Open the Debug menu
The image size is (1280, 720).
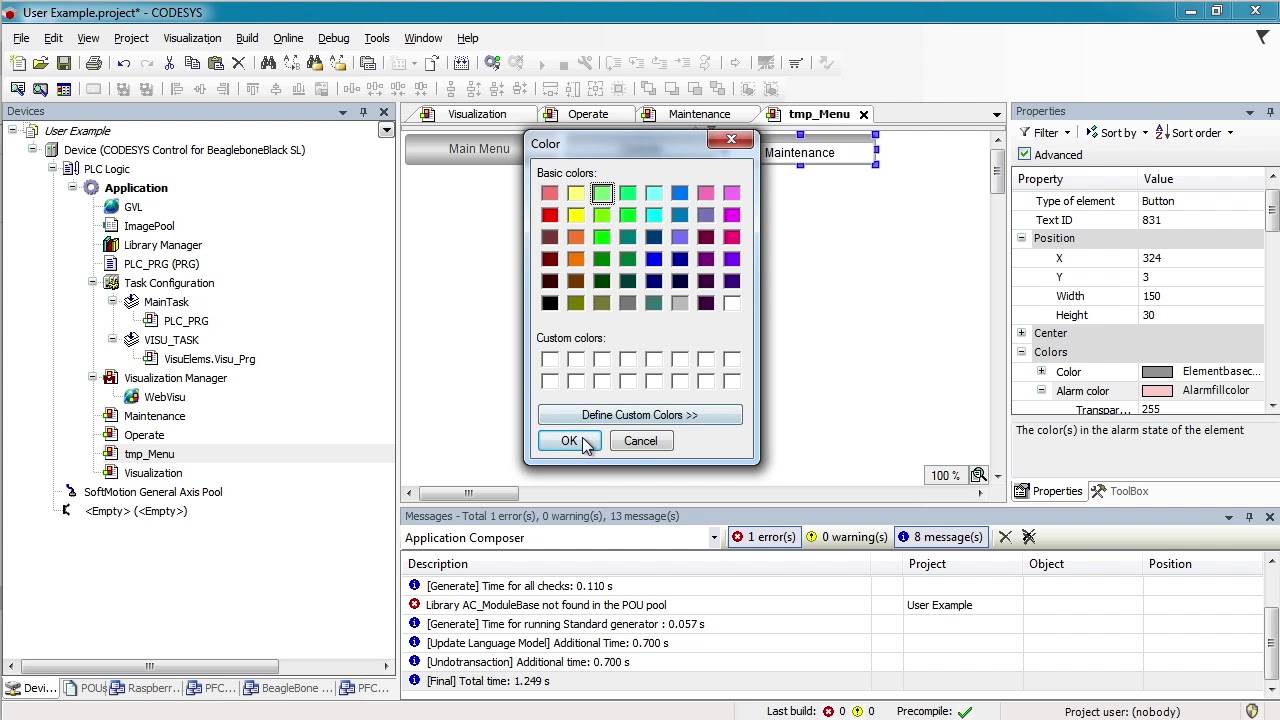pos(334,38)
